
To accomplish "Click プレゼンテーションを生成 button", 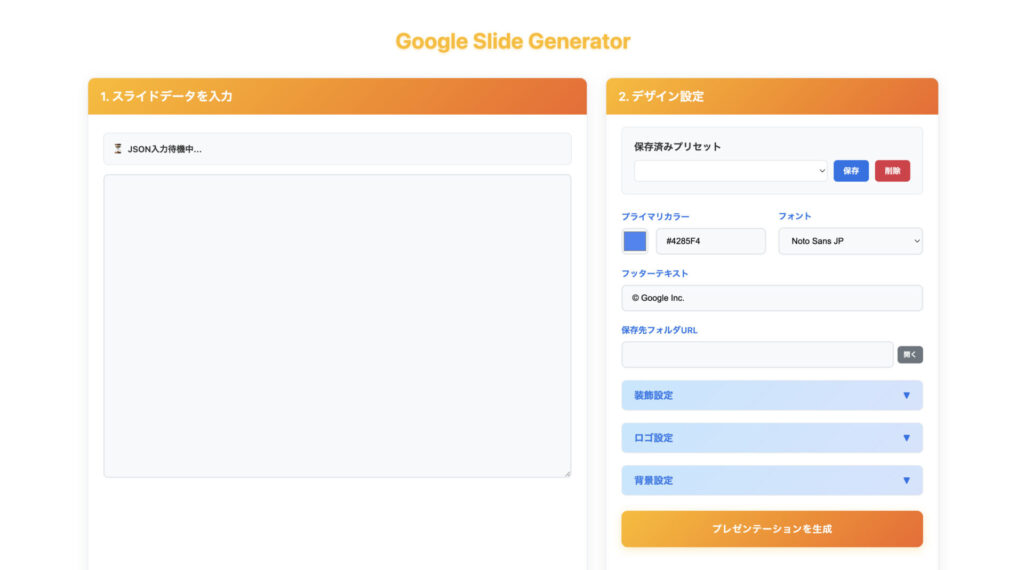I will coord(771,529).
